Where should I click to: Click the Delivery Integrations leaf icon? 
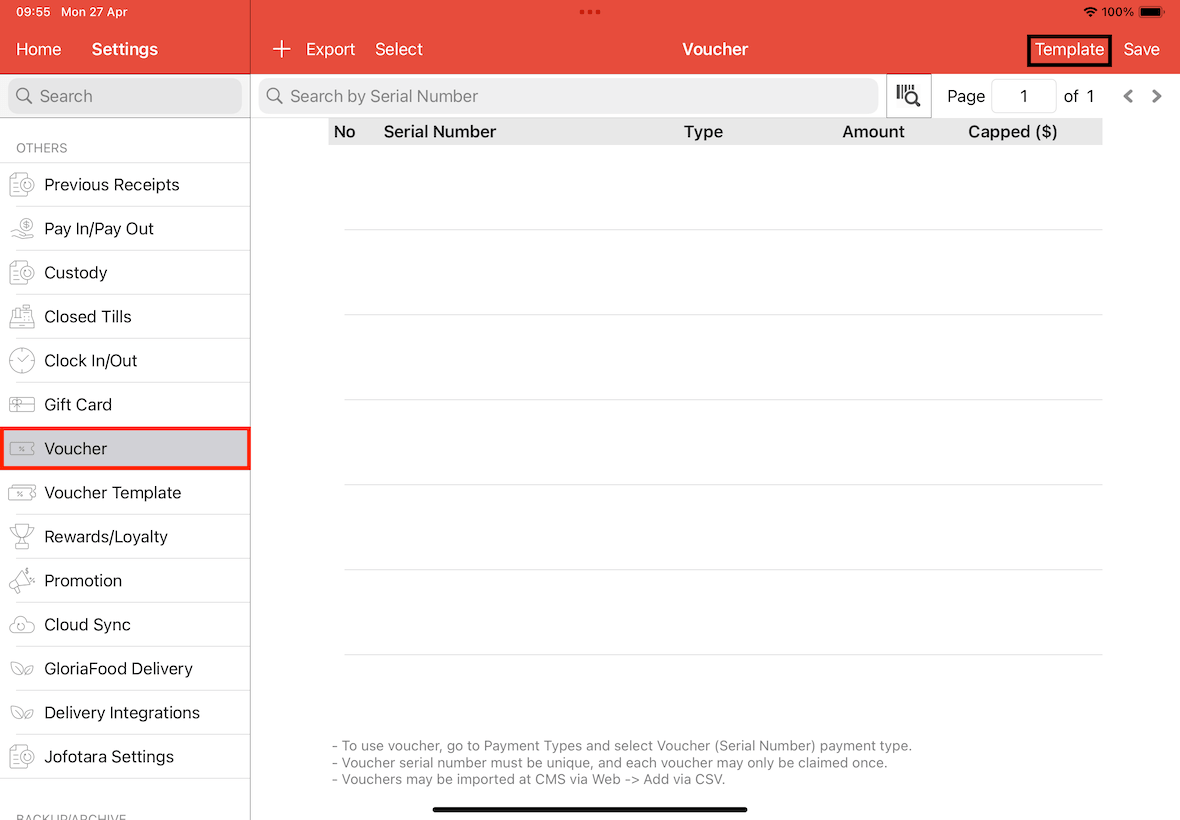(x=22, y=712)
